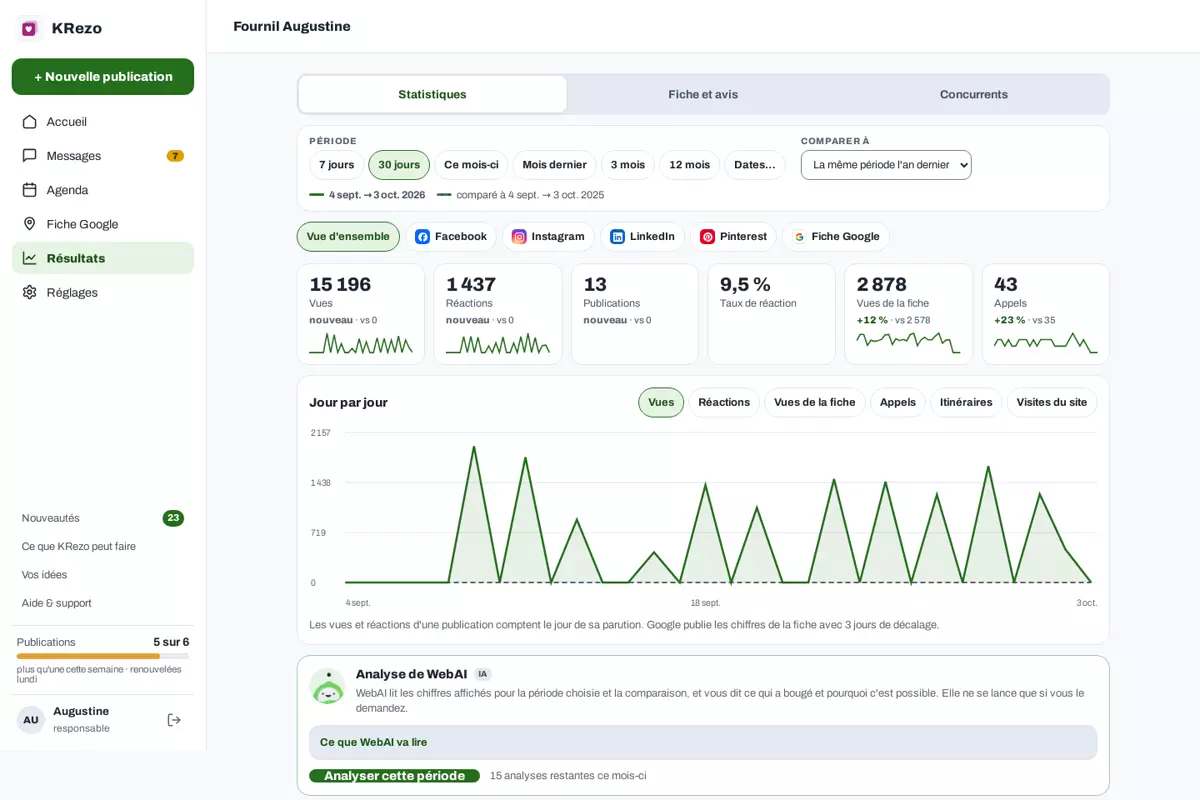The width and height of the screenshot is (1200, 800).
Task: Click the KRezo logo icon
Action: [x=29, y=28]
